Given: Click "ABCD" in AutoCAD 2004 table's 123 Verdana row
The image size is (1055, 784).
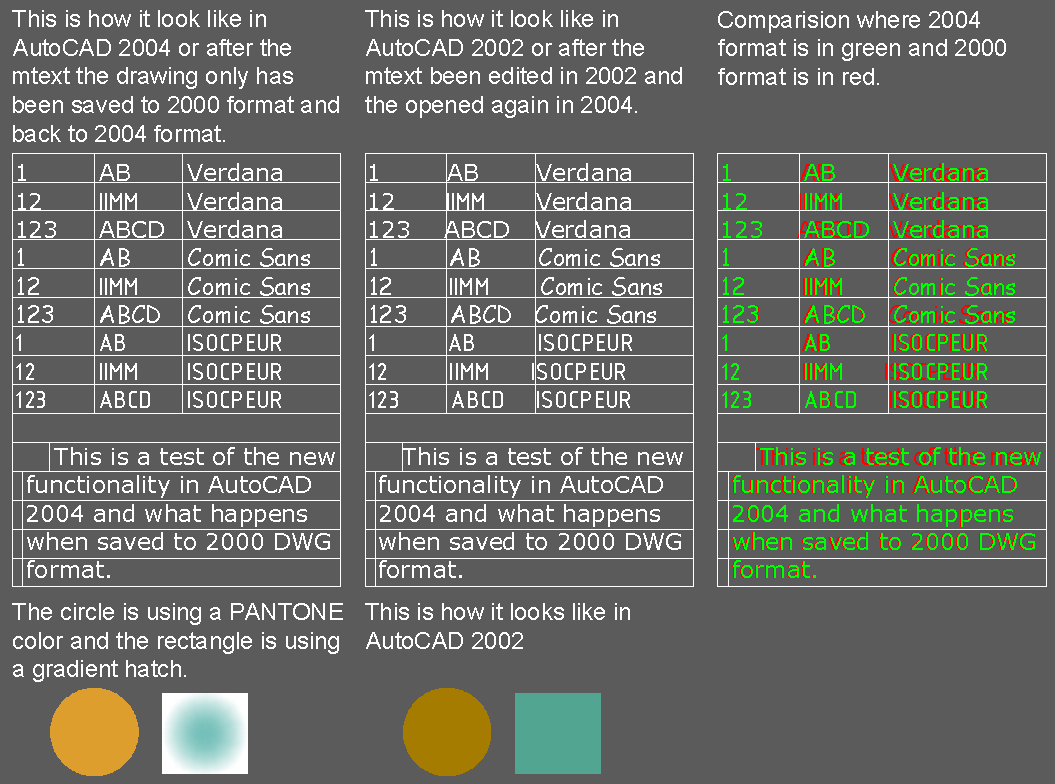Looking at the screenshot, I should tap(131, 229).
